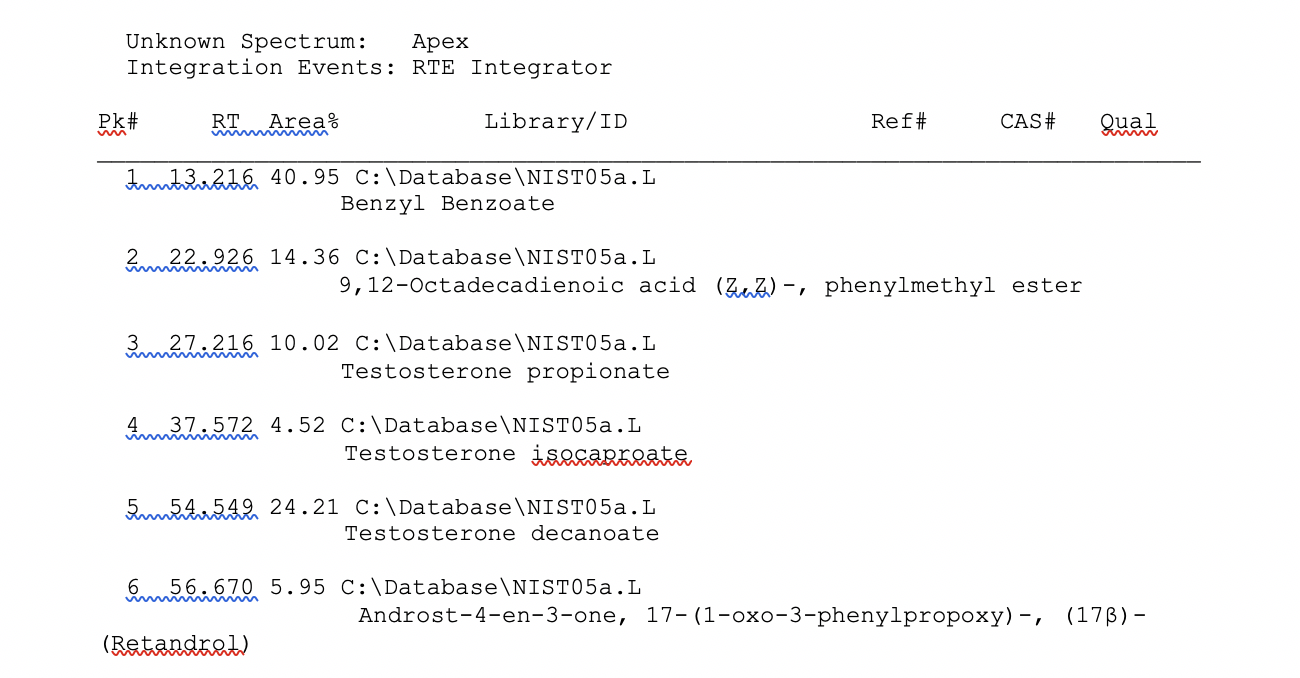The image size is (1300, 678).
Task: Click the "Area%" column header text
Action: 304,122
